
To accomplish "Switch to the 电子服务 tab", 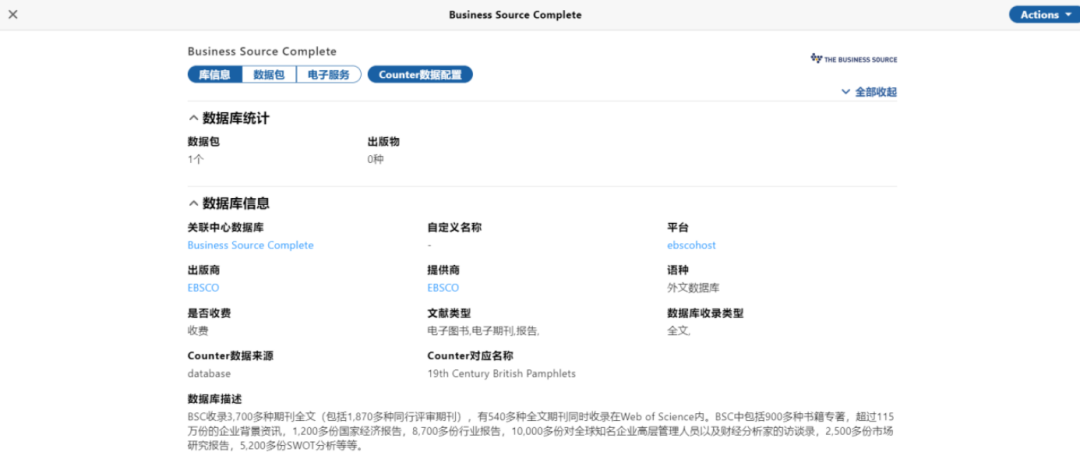I will coord(329,75).
